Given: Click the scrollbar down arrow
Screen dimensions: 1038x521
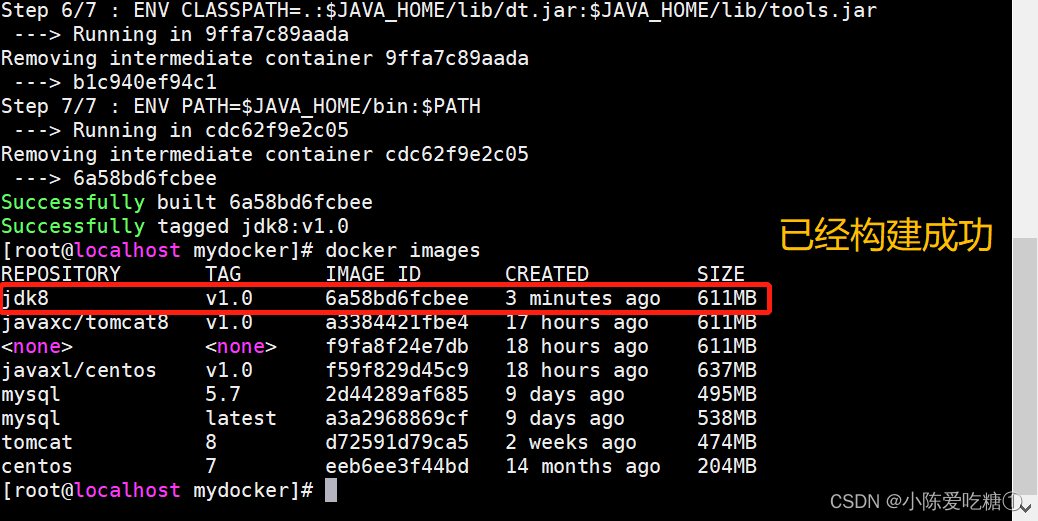Looking at the screenshot, I should pyautogui.click(x=1025, y=507).
